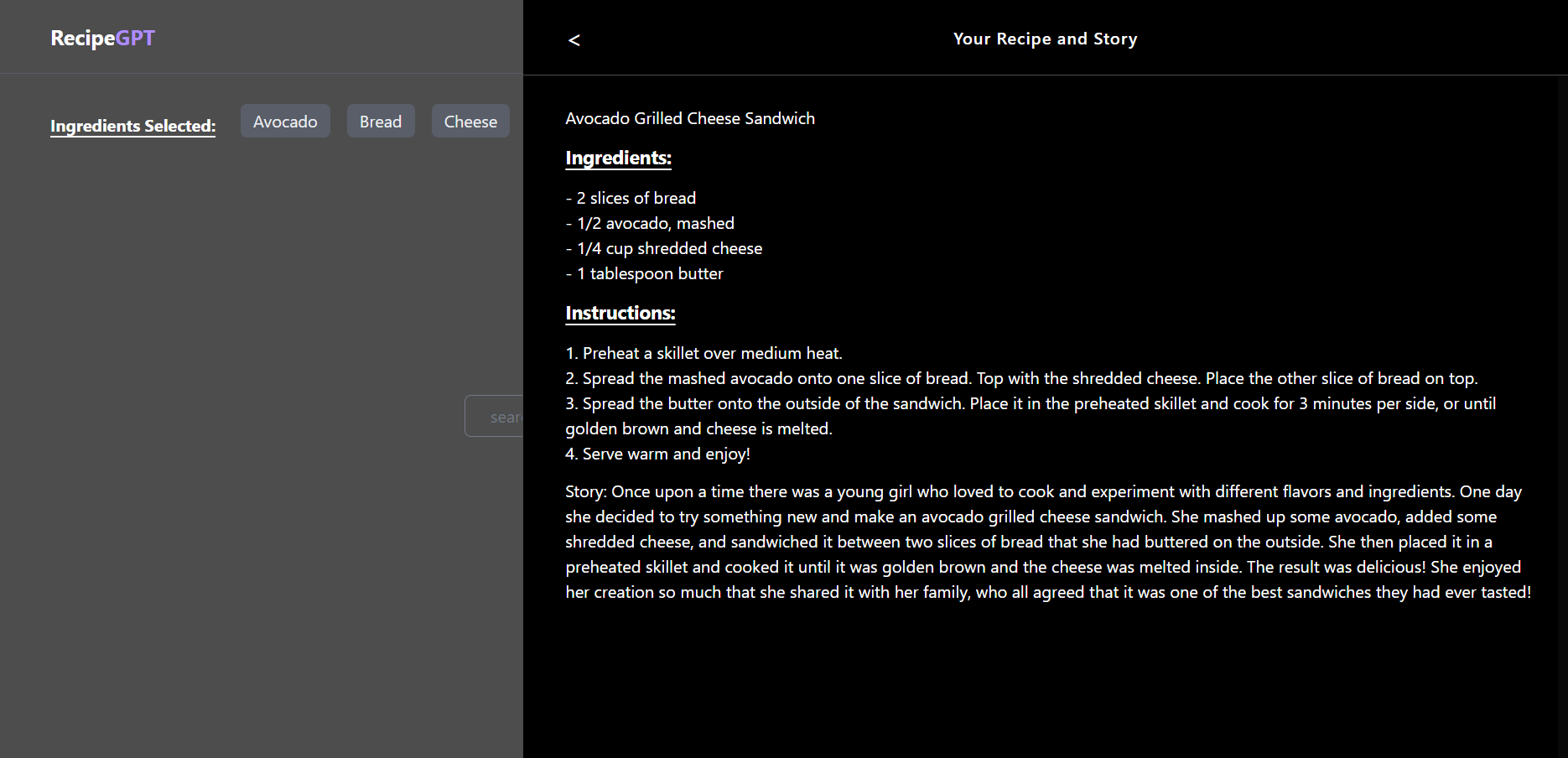
Task: Click the underlined Instructions heading
Action: coord(620,313)
